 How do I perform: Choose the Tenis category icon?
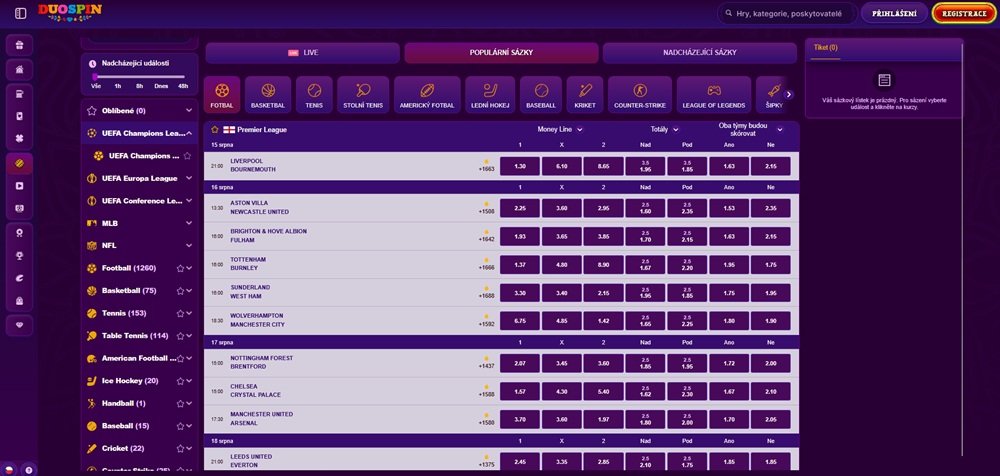point(314,94)
